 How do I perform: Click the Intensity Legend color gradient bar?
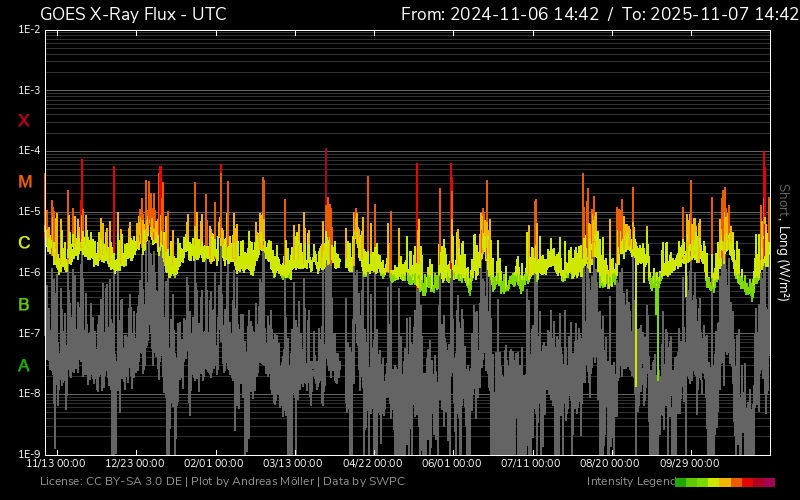tap(725, 482)
